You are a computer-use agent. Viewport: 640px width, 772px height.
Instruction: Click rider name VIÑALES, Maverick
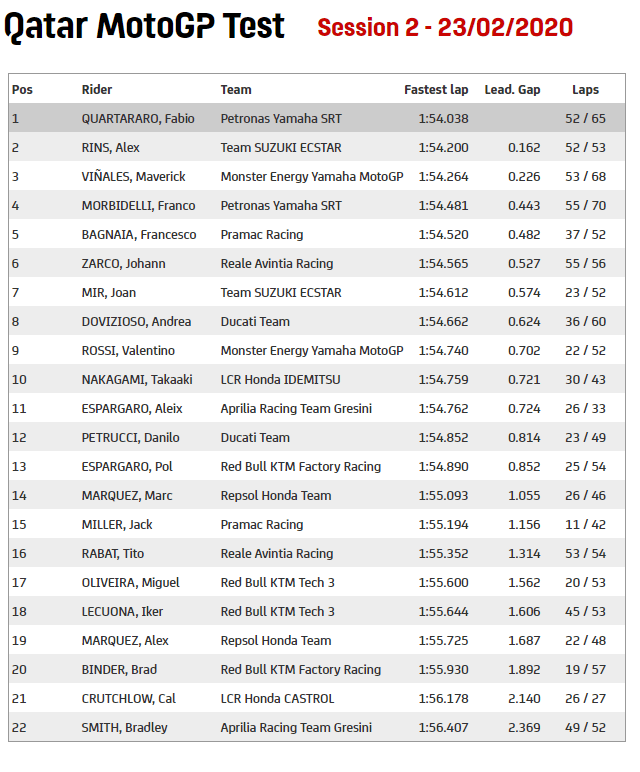(x=133, y=176)
